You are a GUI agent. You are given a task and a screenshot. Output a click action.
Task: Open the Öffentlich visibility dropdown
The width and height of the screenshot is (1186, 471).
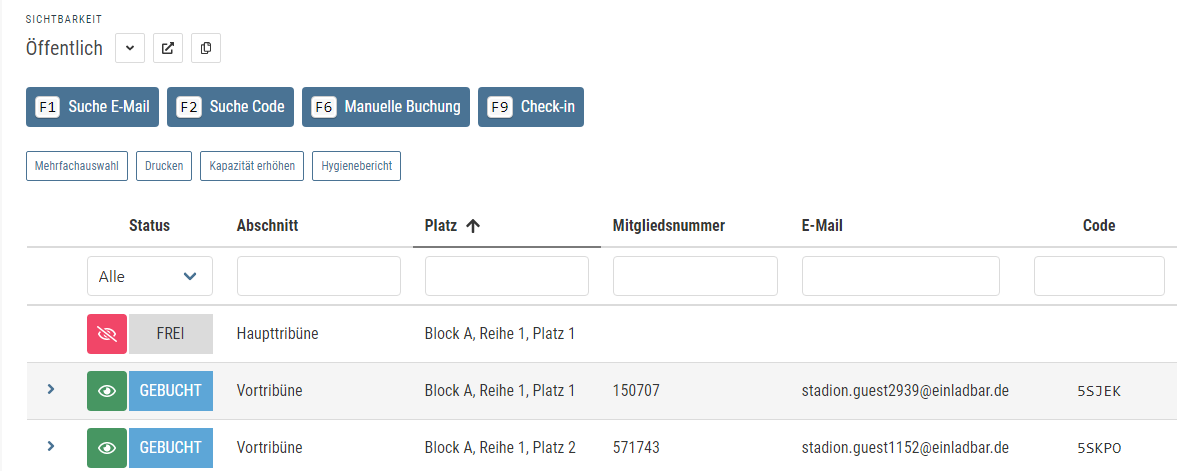[x=130, y=48]
